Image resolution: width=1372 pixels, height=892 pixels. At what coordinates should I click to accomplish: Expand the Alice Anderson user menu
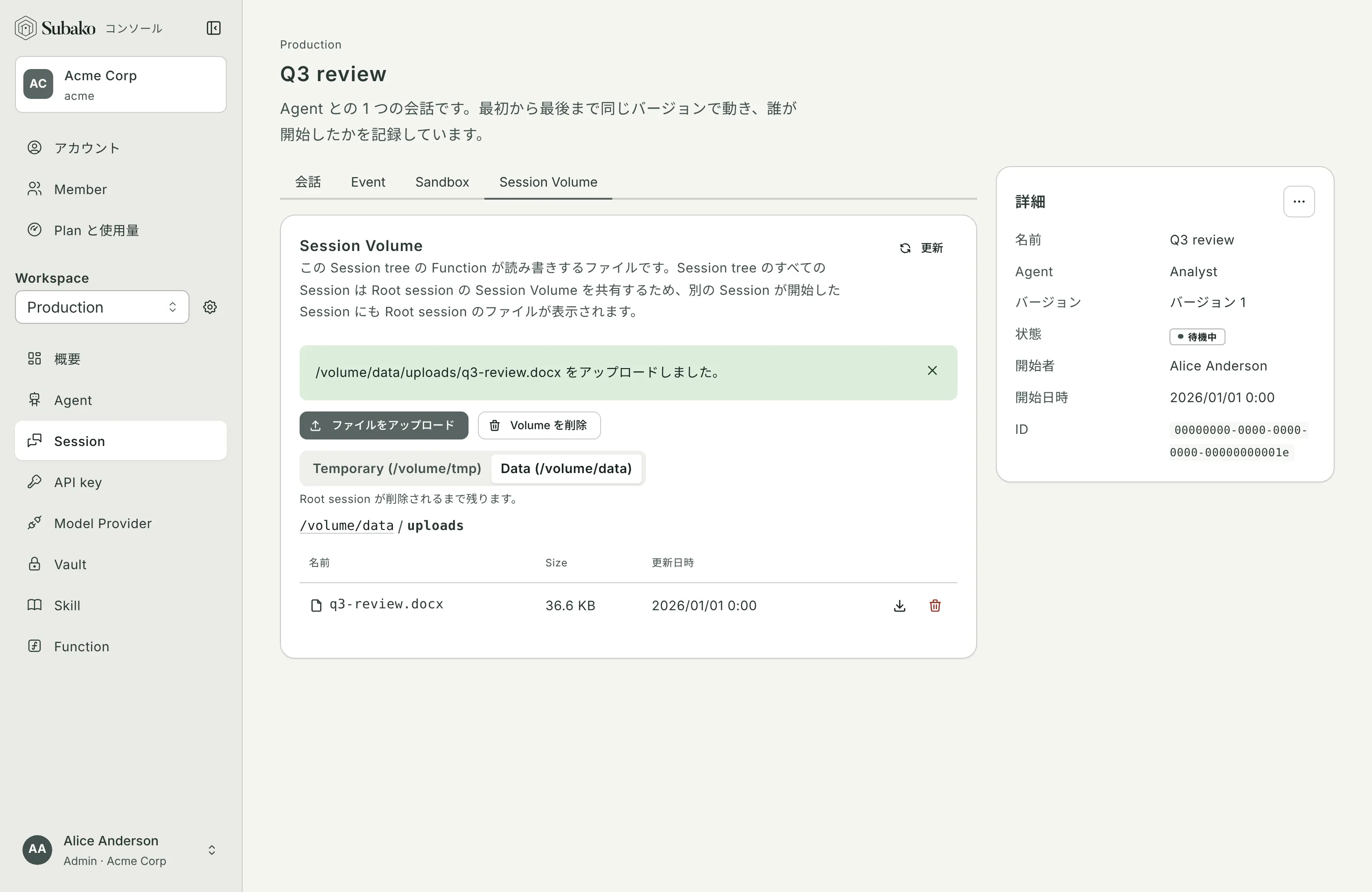pyautogui.click(x=120, y=850)
